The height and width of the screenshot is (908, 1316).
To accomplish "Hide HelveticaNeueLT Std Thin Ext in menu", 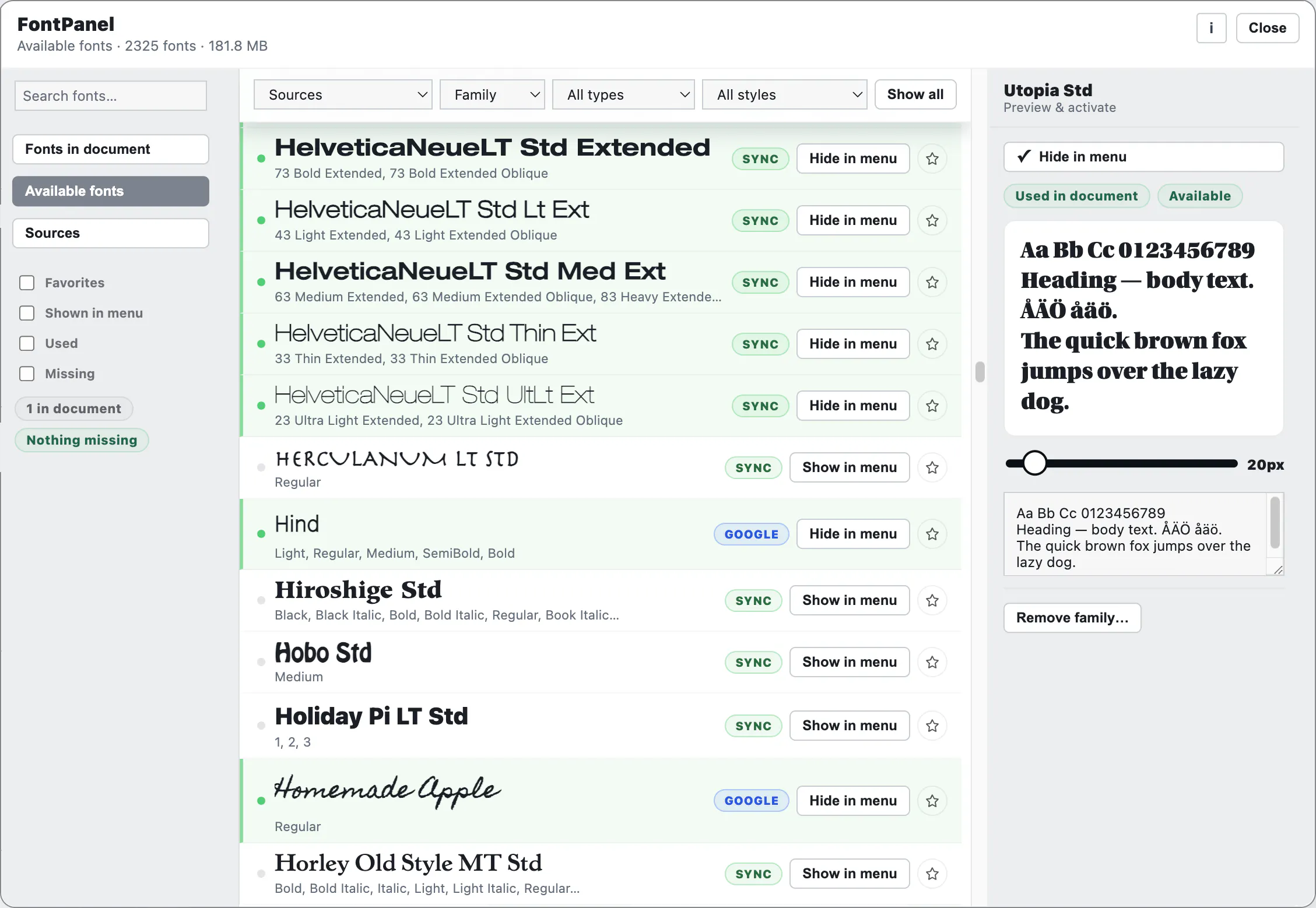I will (853, 344).
